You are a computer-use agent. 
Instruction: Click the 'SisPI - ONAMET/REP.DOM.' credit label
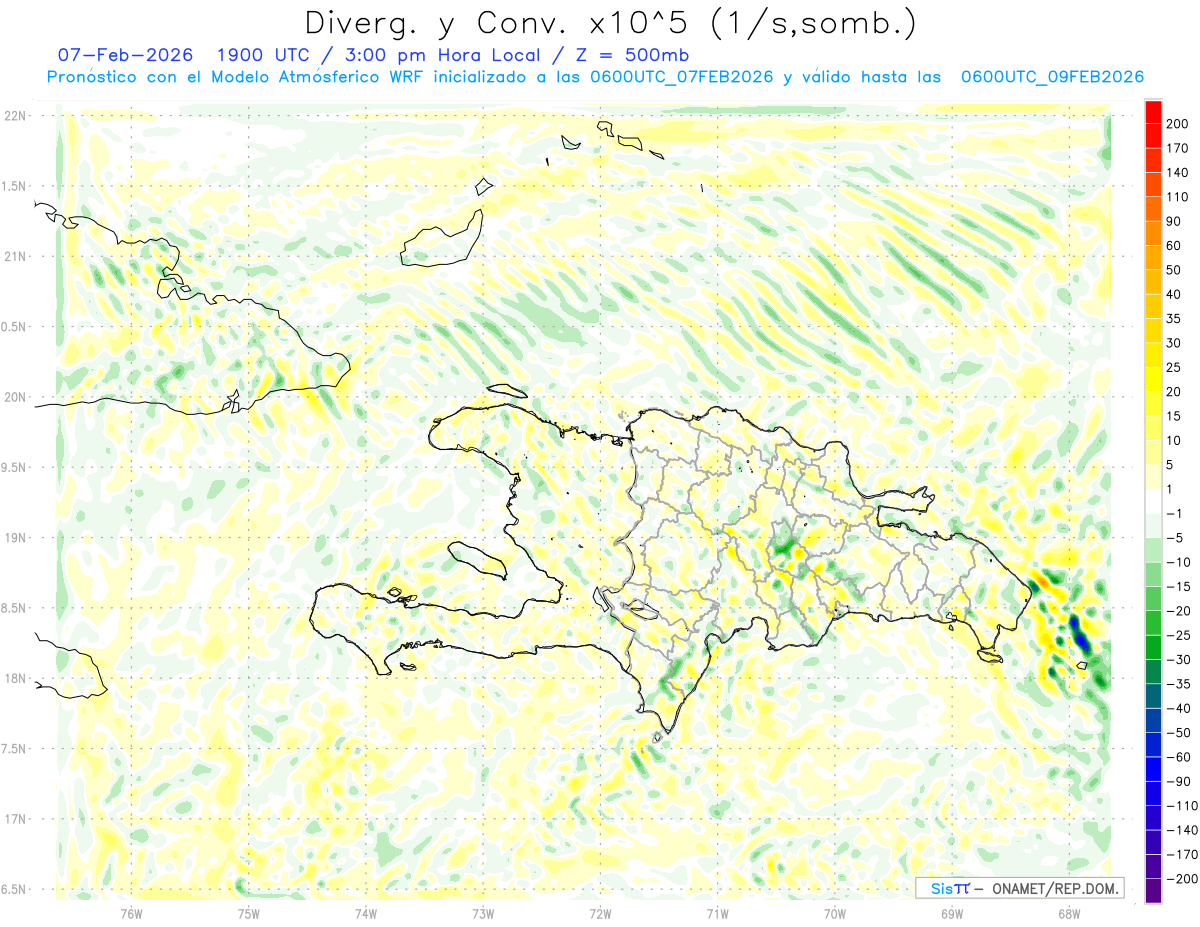(x=1020, y=887)
